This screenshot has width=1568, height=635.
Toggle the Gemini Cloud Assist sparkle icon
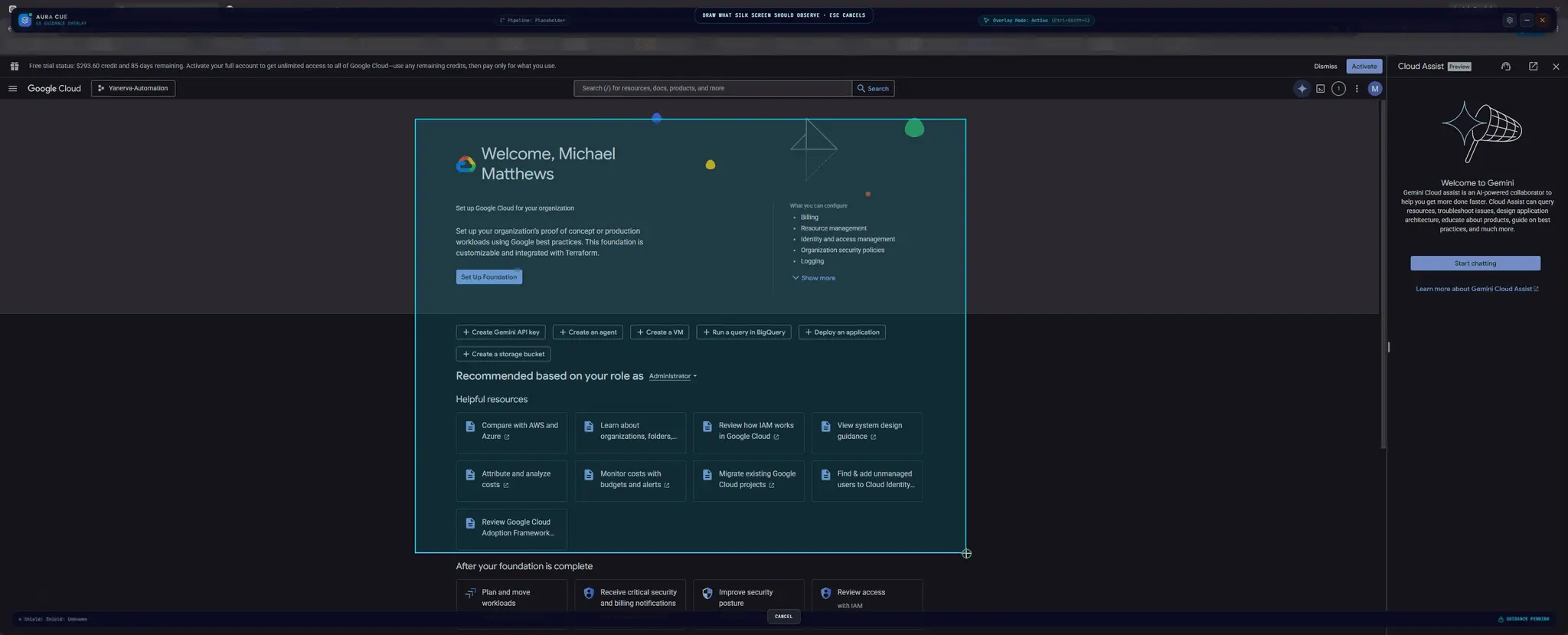[1302, 89]
